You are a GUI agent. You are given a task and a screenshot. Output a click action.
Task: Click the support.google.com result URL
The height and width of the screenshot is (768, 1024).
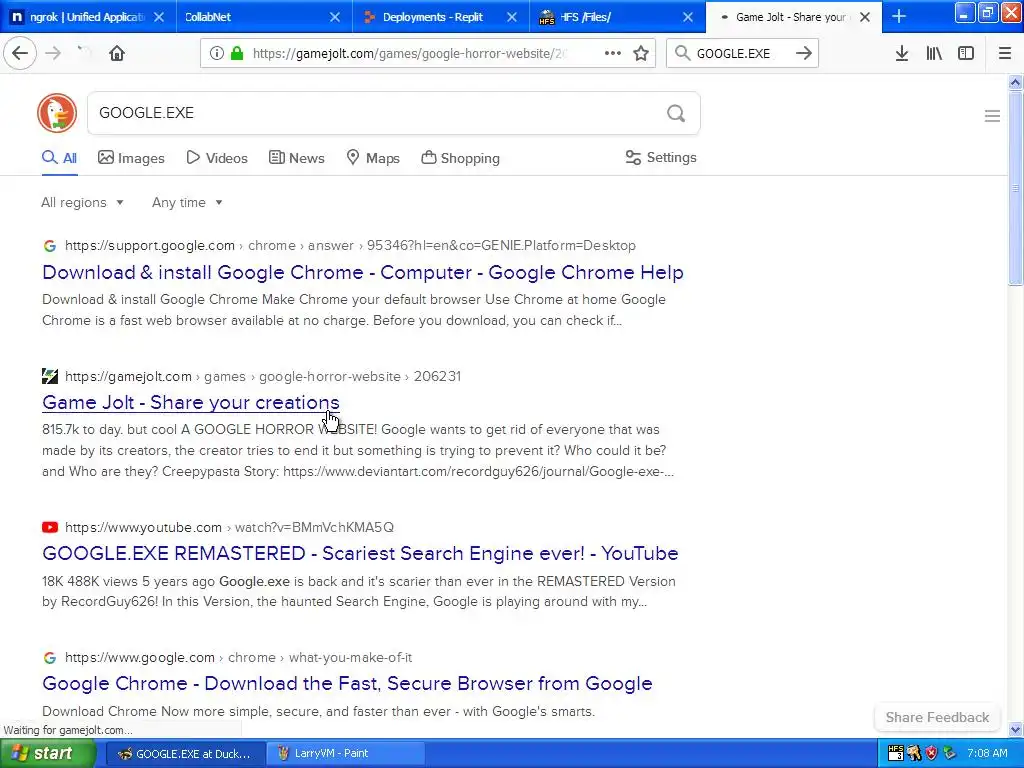click(350, 246)
